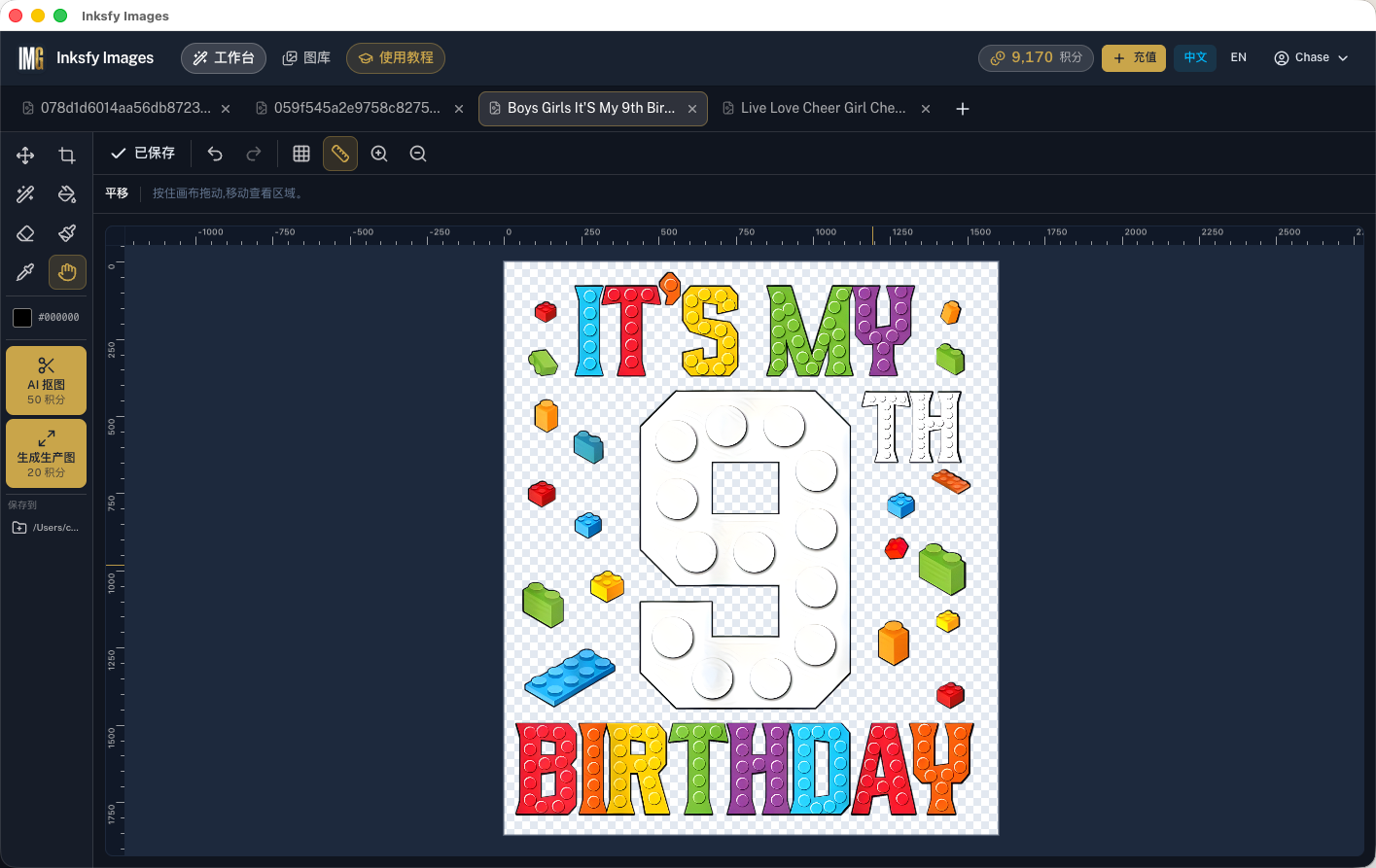
Task: Click the Inksfy Images logo
Action: (86, 58)
